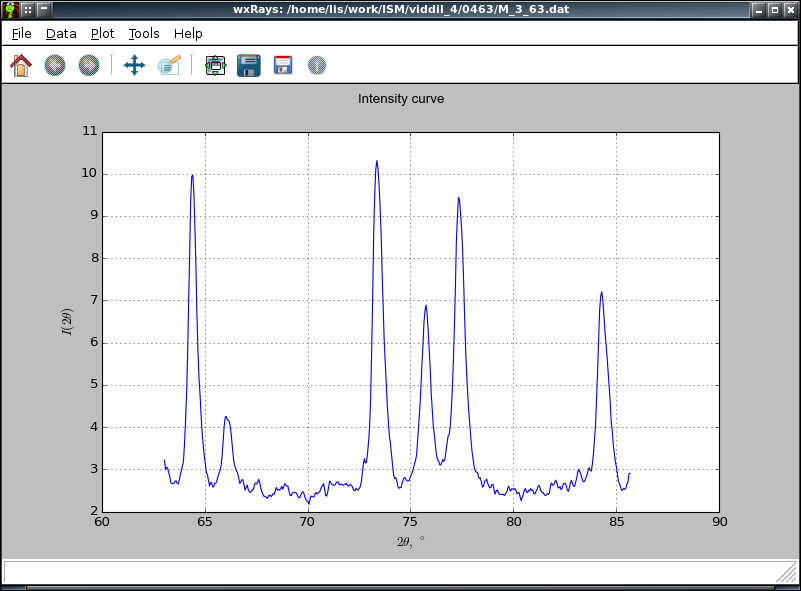Image resolution: width=801 pixels, height=591 pixels.
Task: Click the blue floppy save icon
Action: 249,66
